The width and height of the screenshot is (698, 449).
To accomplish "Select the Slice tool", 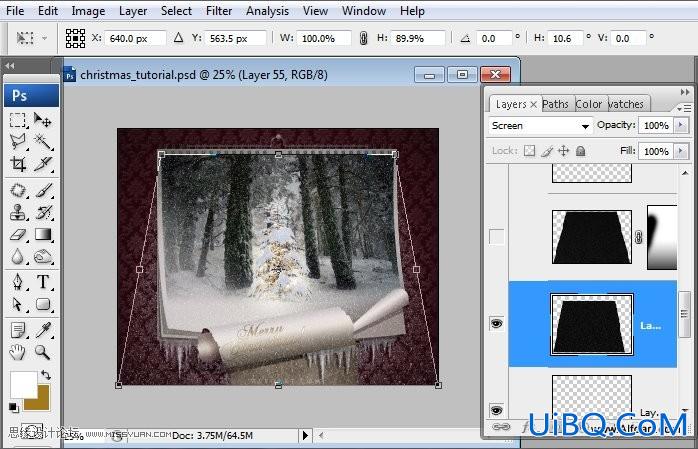I will pos(43,164).
